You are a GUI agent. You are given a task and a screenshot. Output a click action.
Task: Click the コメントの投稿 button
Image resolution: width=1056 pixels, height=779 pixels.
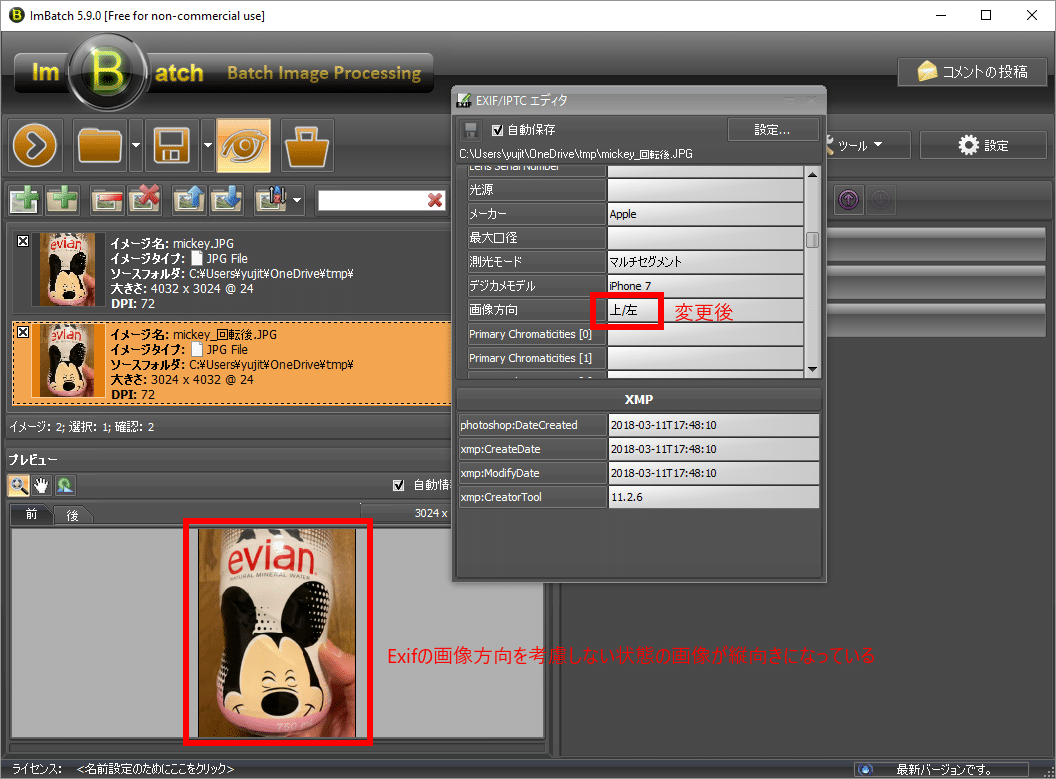pos(972,72)
